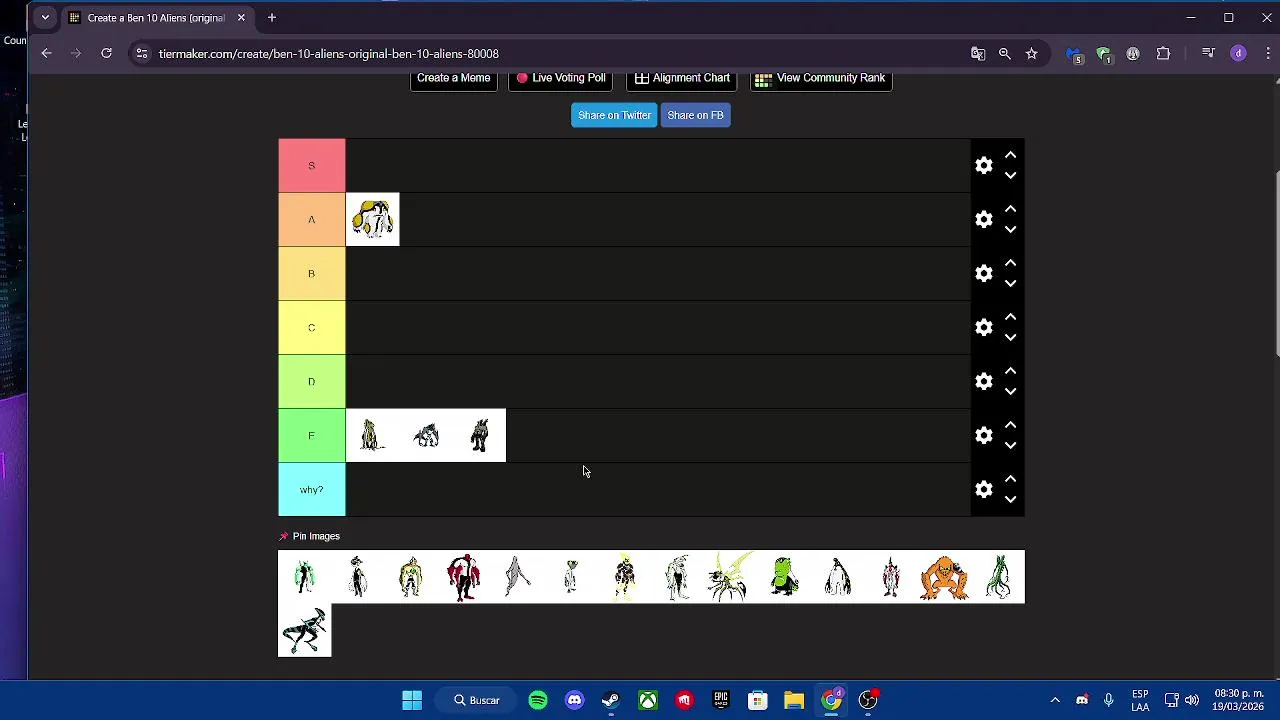Move A tier row up with arrow

coord(1010,209)
